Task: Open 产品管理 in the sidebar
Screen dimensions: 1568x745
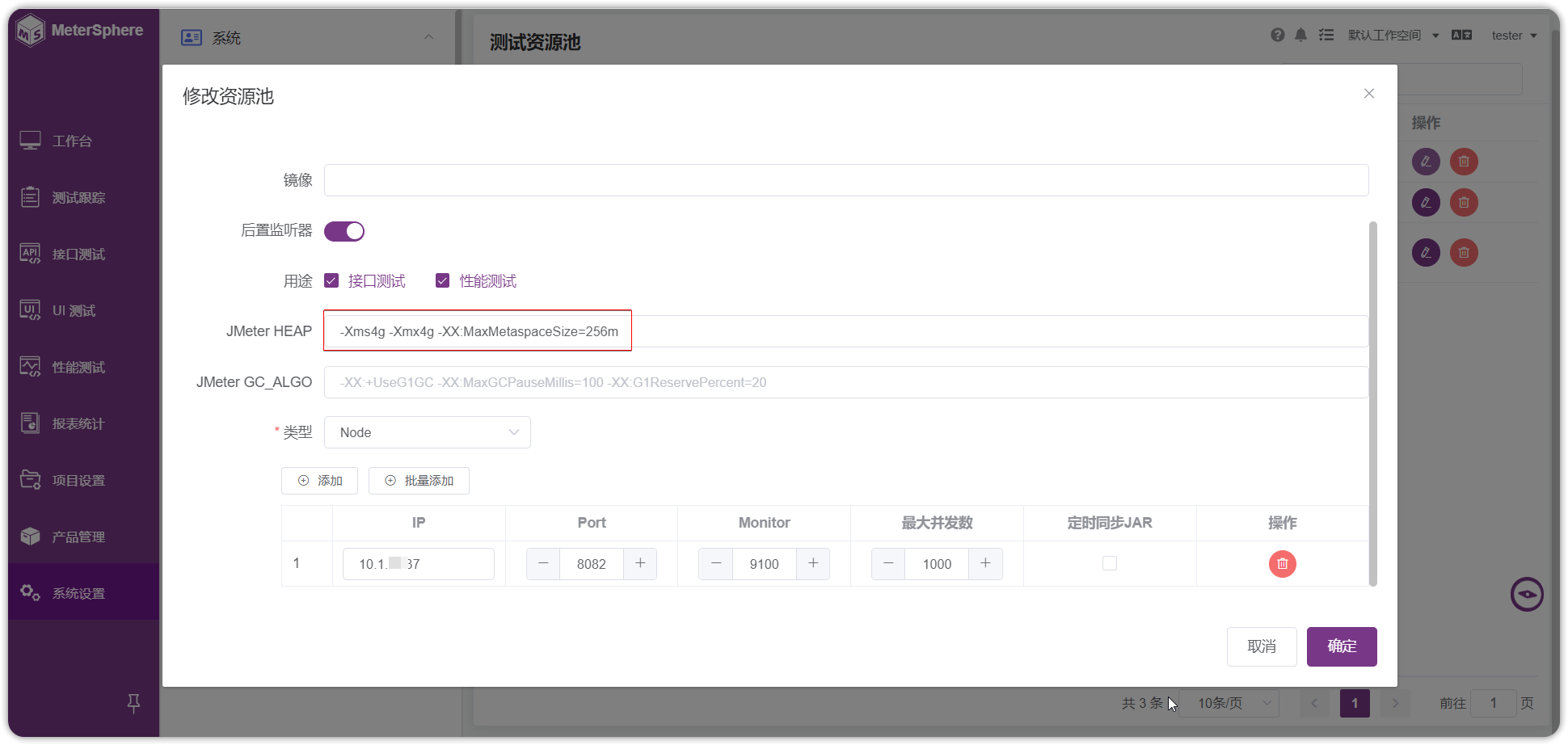Action: coord(84,537)
